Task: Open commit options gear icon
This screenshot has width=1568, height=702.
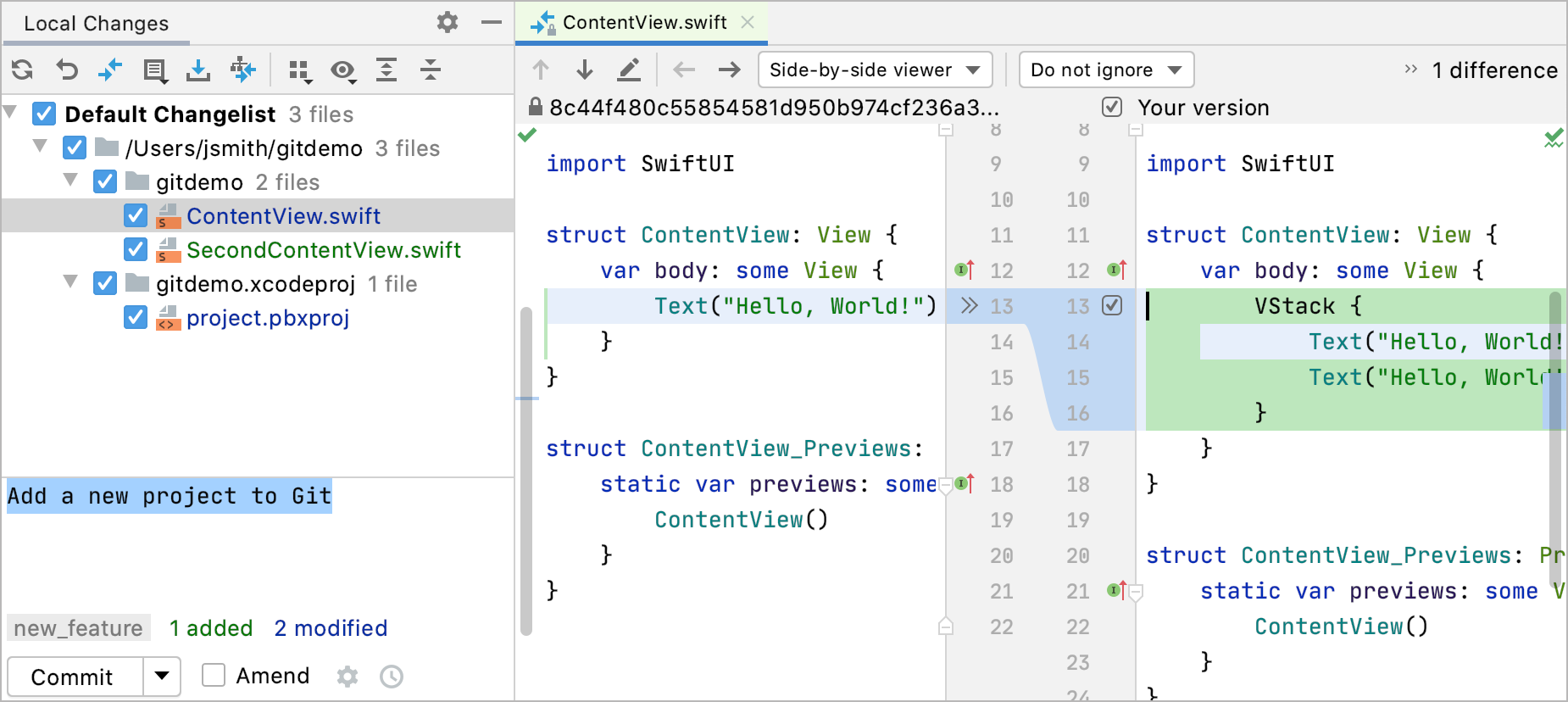Action: click(348, 677)
